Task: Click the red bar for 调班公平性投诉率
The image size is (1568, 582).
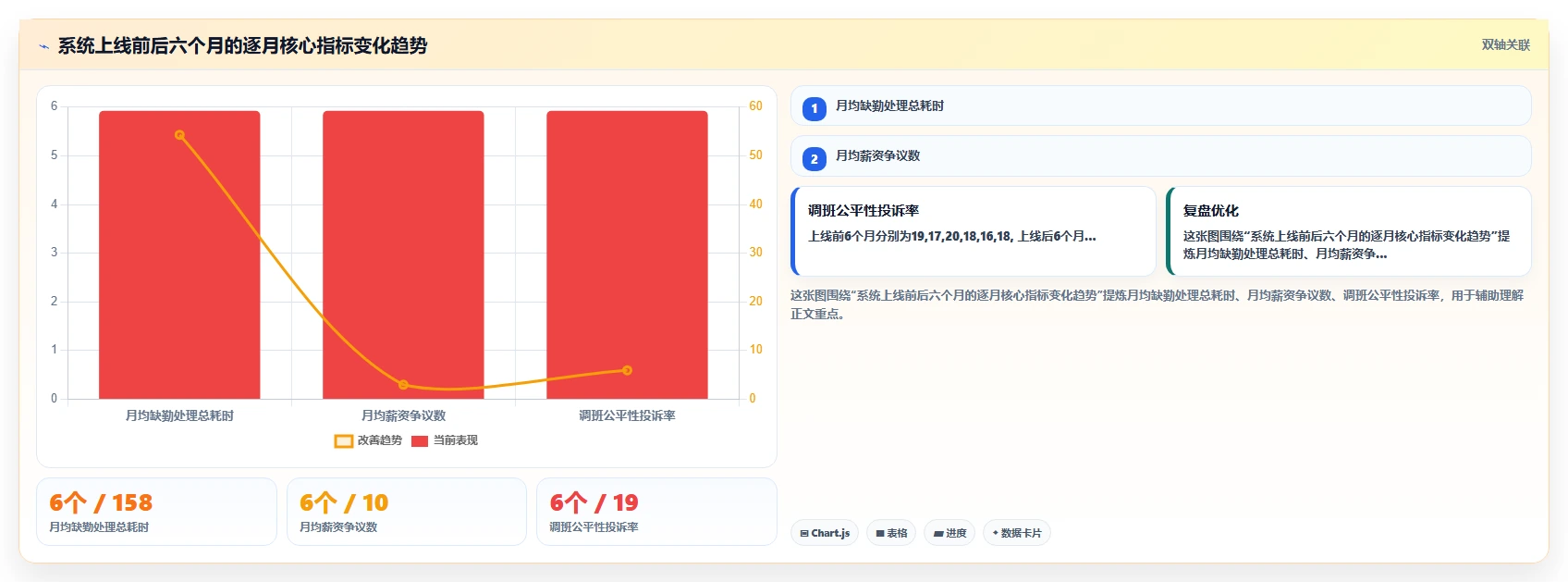Action: tap(627, 254)
